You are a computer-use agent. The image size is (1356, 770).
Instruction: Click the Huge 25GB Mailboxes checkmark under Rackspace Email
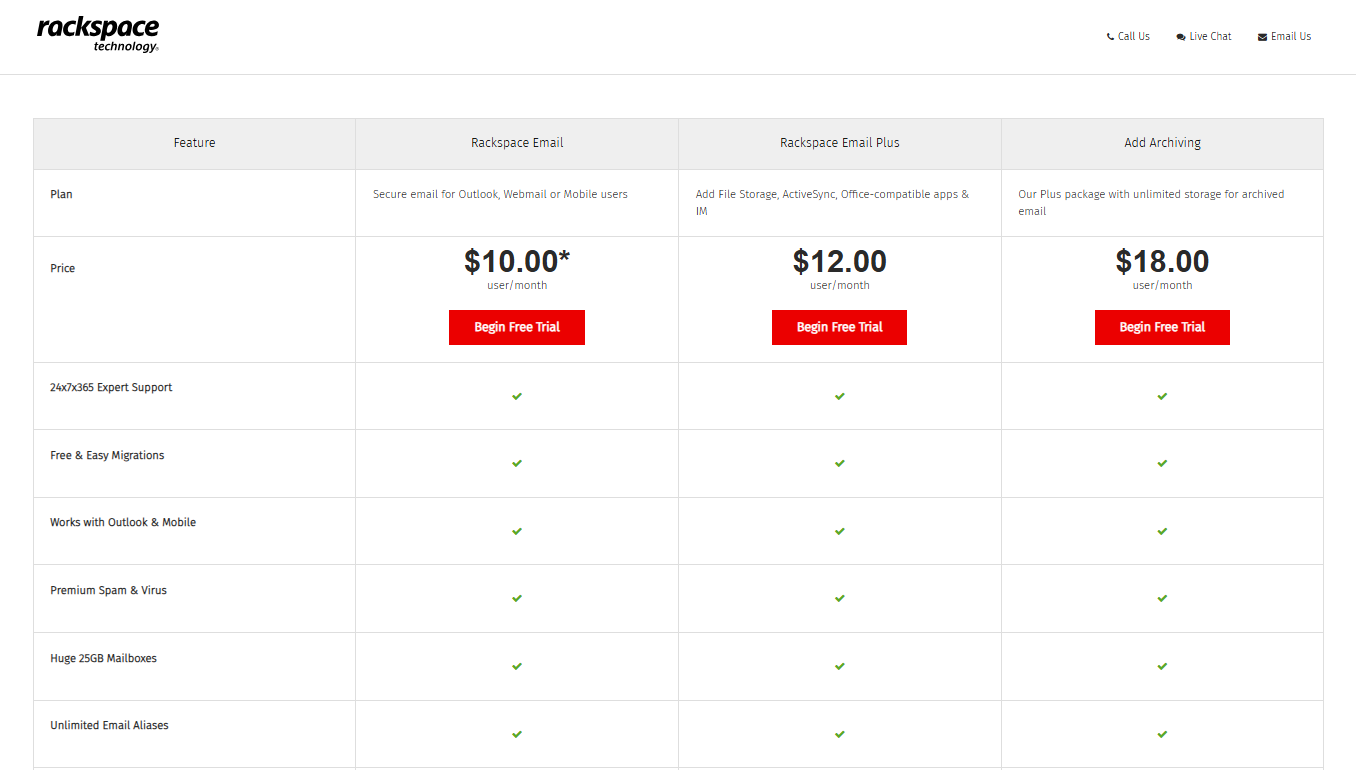click(517, 666)
